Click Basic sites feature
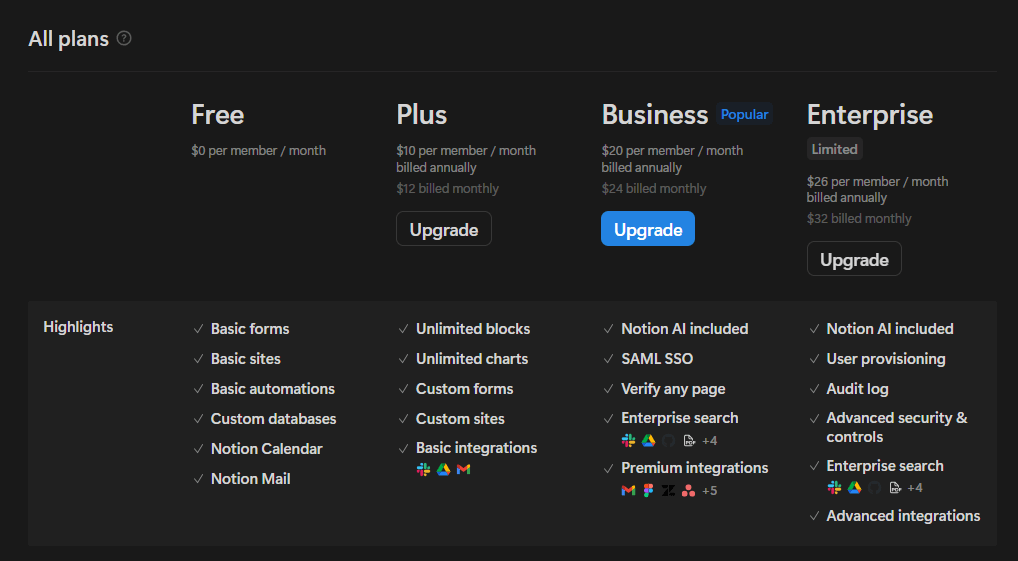 click(x=245, y=358)
